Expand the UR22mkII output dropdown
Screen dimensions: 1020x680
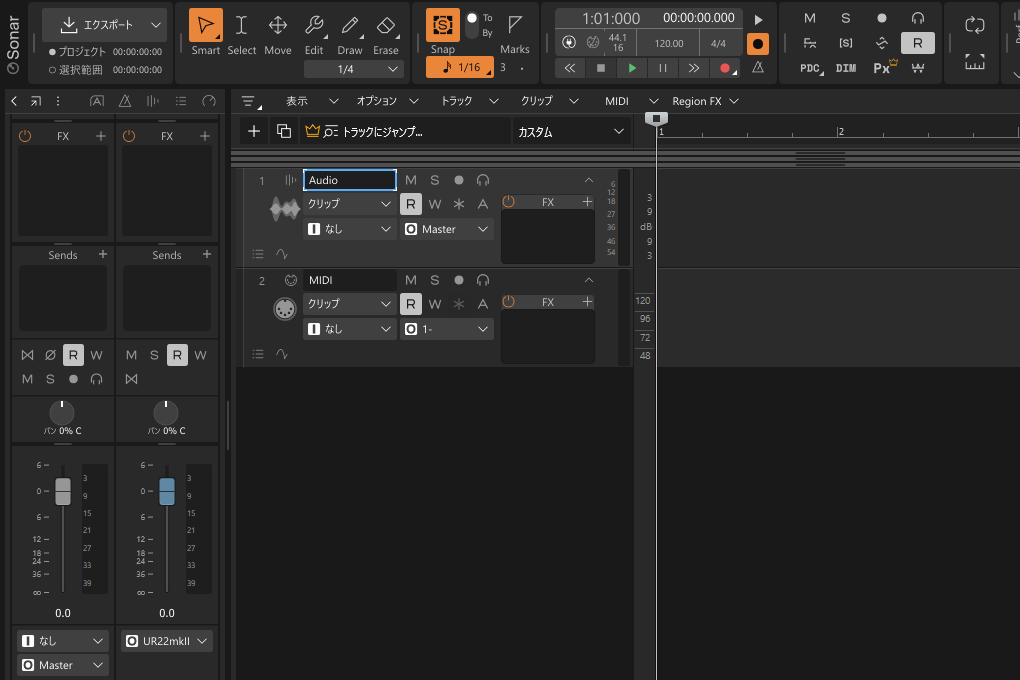click(167, 641)
